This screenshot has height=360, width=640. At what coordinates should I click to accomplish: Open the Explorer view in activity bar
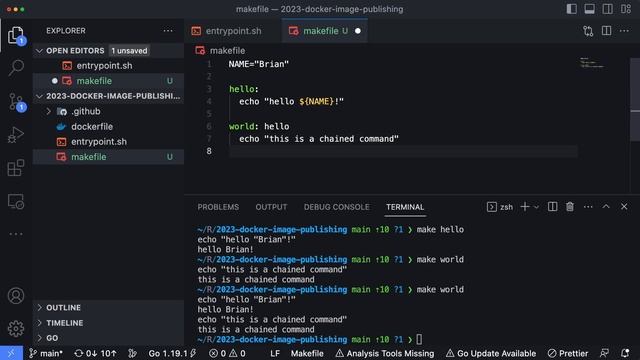tap(16, 35)
